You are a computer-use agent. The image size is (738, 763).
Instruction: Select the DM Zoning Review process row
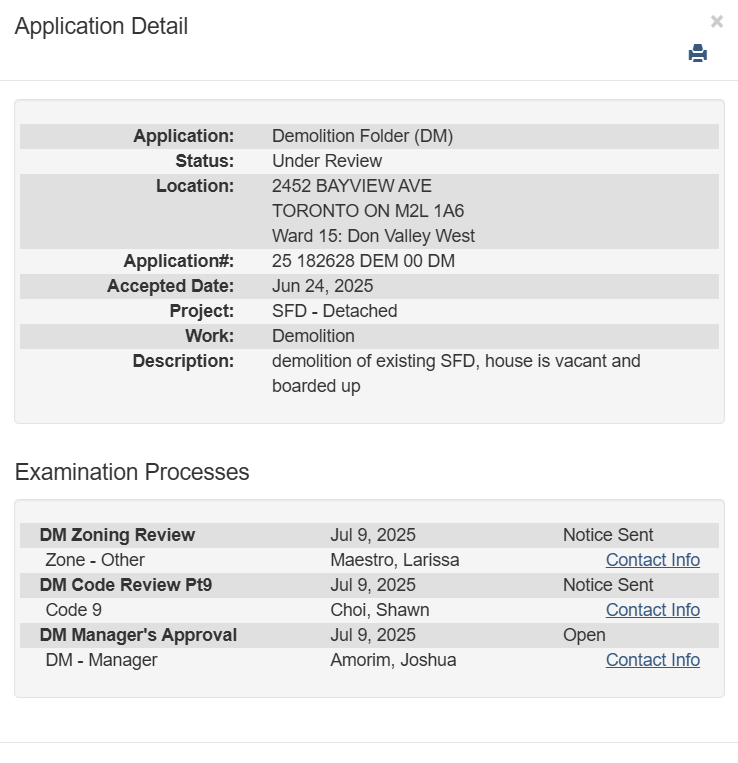117,535
